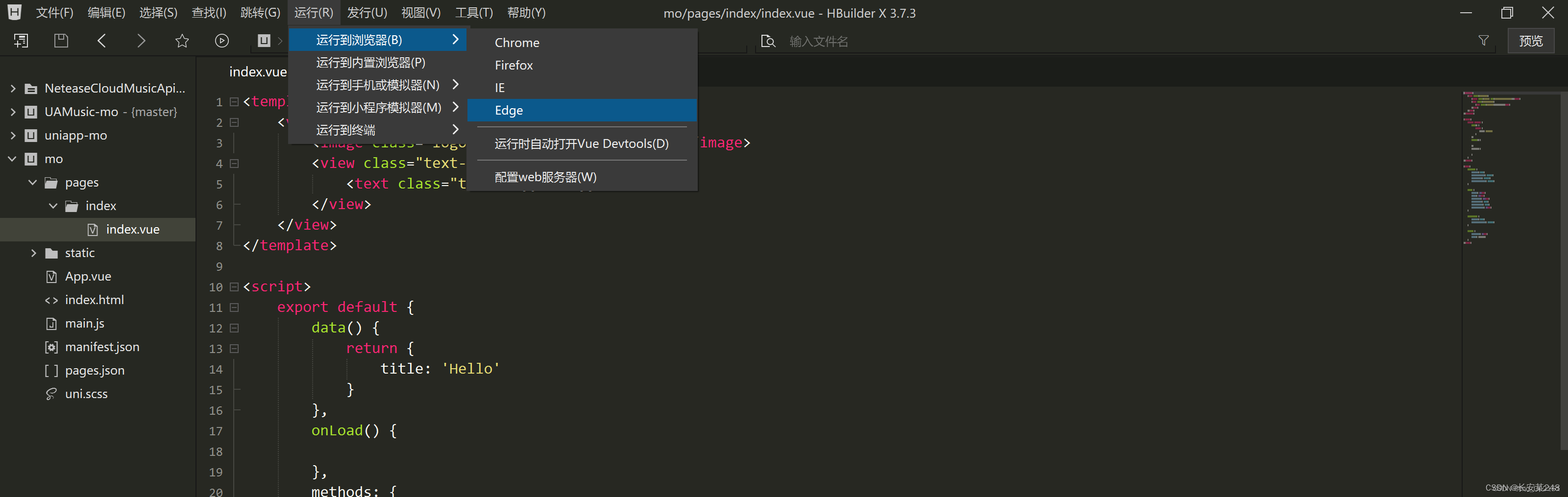Click the HBuilder logo icon
The image size is (1568, 497).
(x=14, y=12)
